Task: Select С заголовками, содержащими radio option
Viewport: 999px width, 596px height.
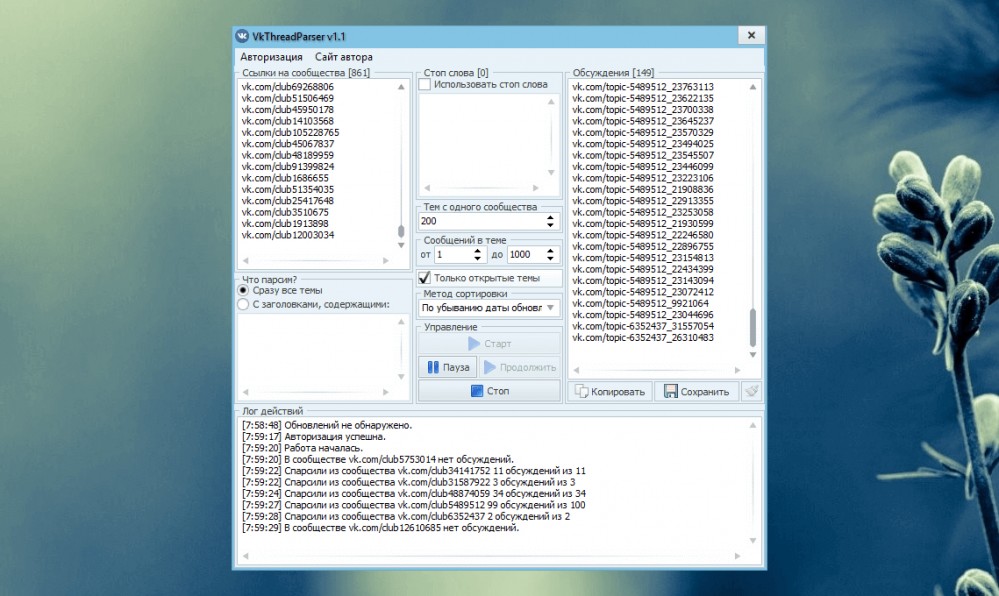Action: (x=243, y=305)
